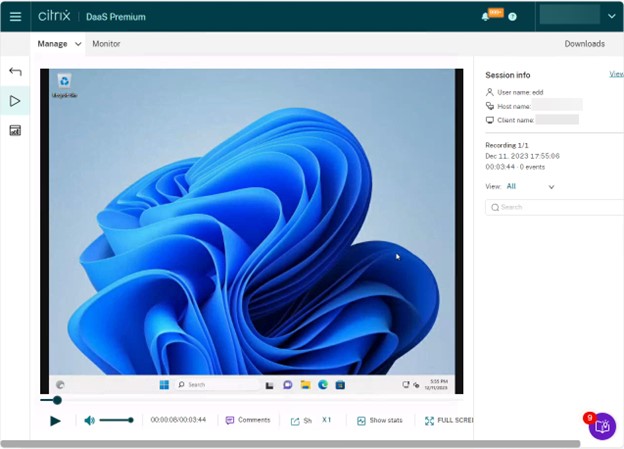Go back using the return arrow icon
The width and height of the screenshot is (624, 449).
pos(15,72)
